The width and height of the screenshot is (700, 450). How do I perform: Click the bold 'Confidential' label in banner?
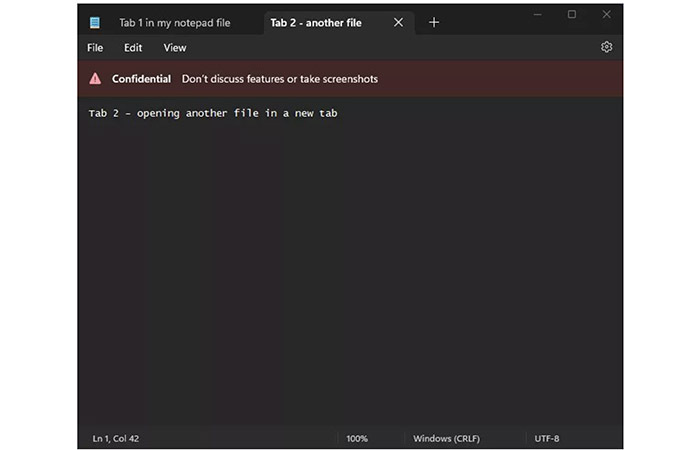pyautogui.click(x=141, y=79)
